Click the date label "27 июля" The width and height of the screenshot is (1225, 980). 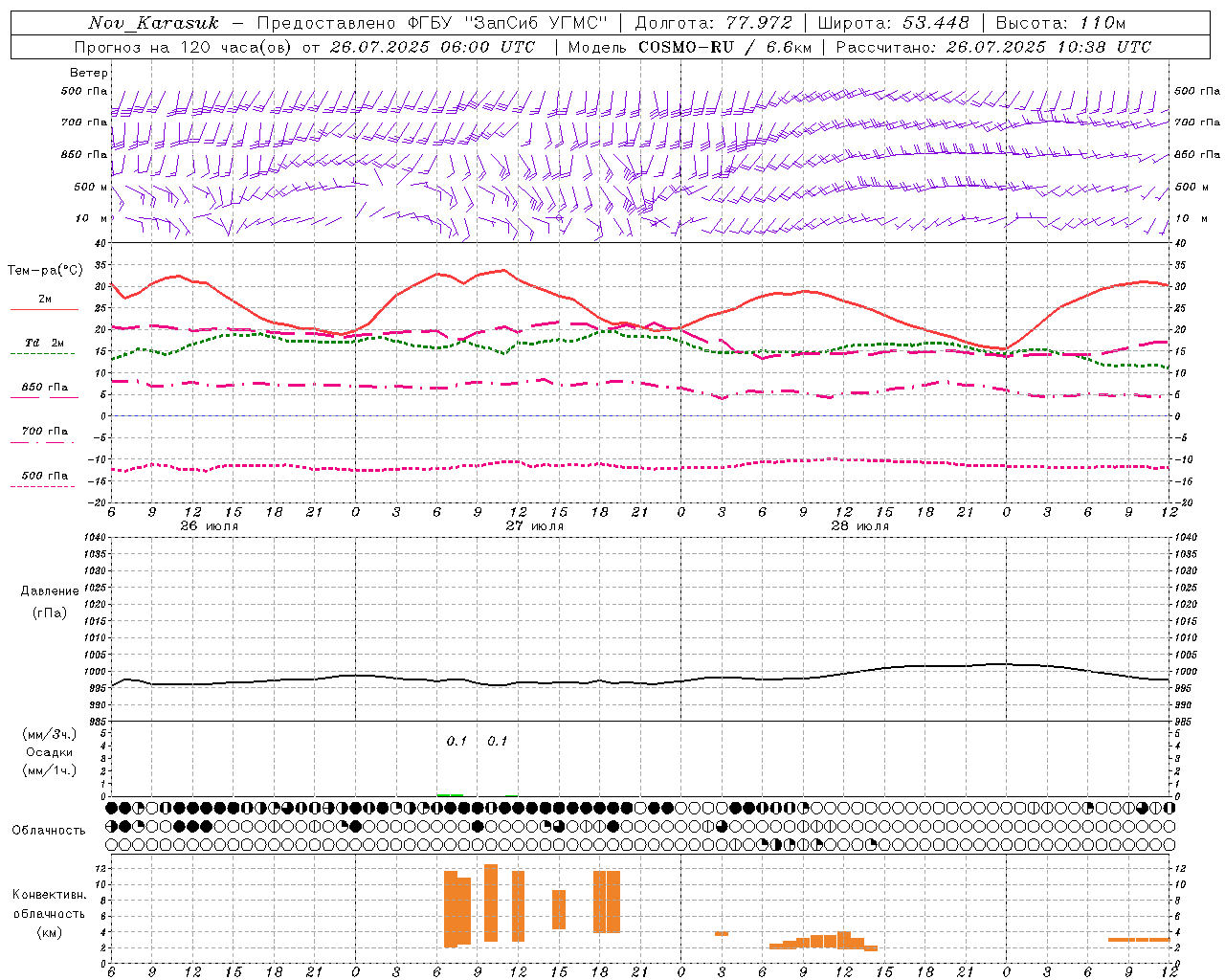535,526
